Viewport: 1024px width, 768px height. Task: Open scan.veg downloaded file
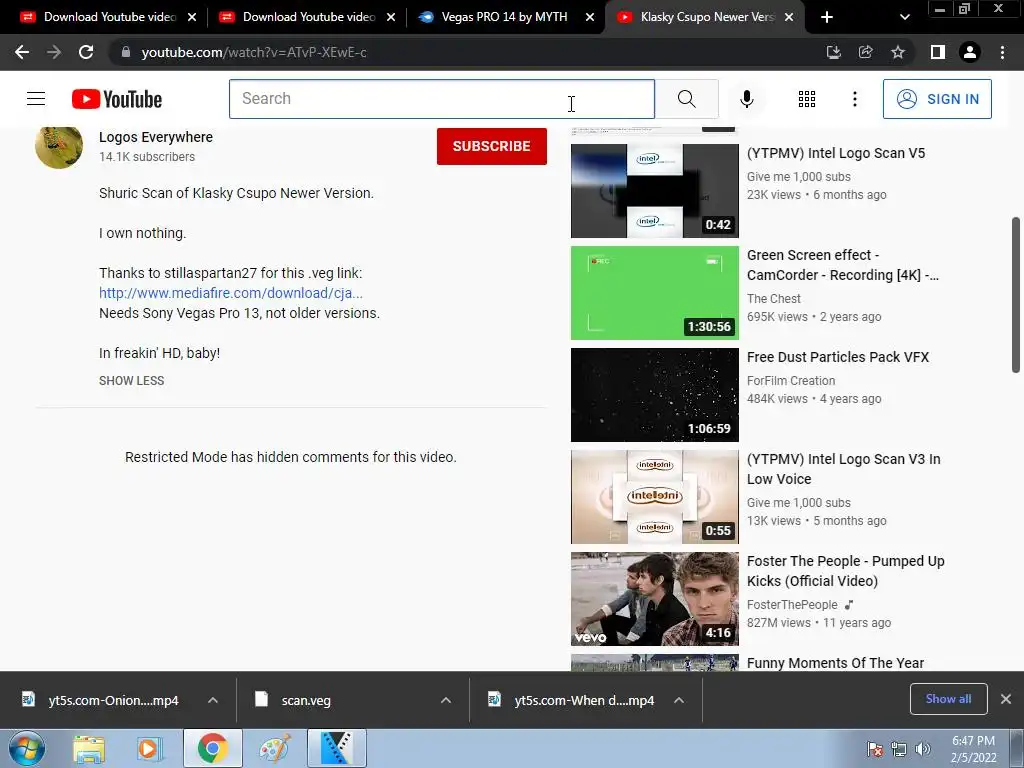pos(306,700)
